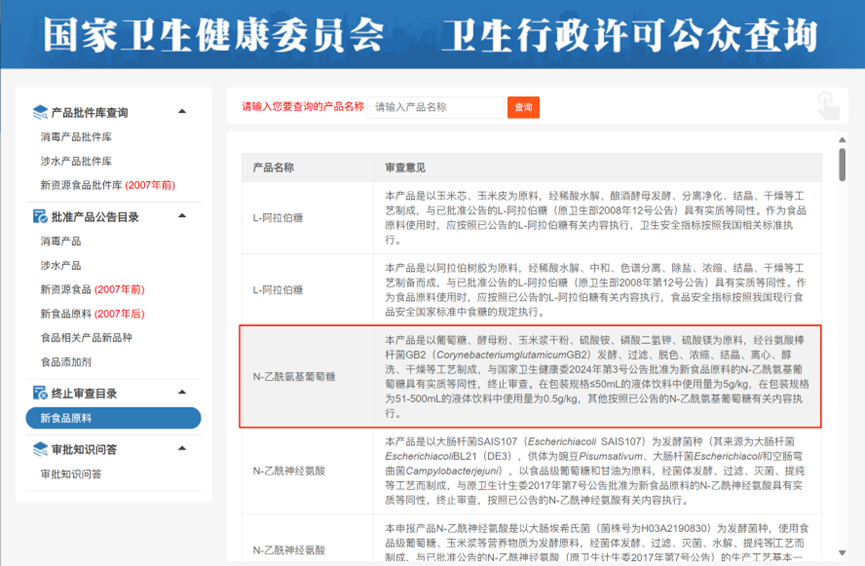Click the 审批知识问答 section title
The height and width of the screenshot is (566, 865).
(84, 449)
